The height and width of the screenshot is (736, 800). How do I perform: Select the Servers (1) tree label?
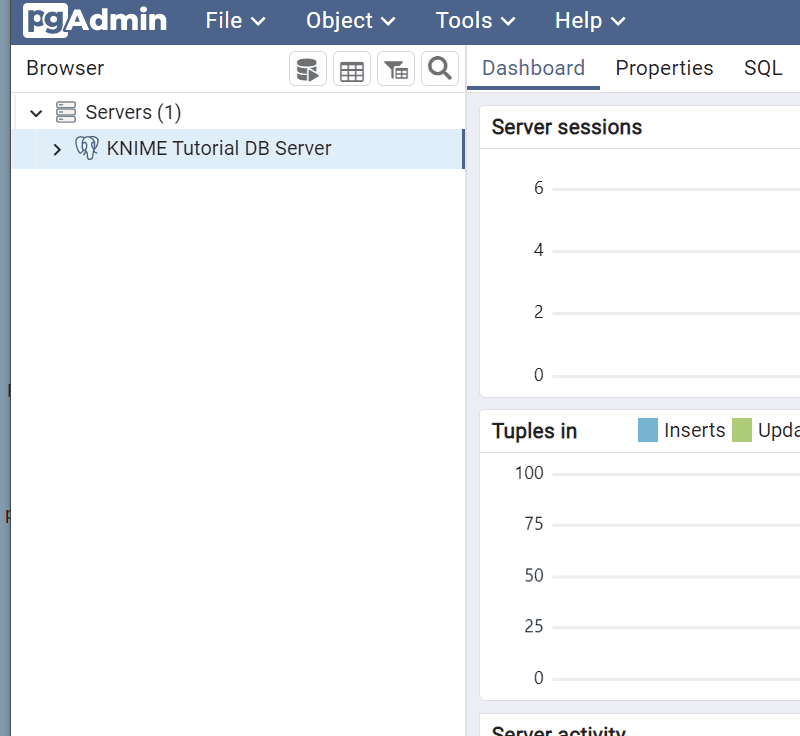(133, 112)
